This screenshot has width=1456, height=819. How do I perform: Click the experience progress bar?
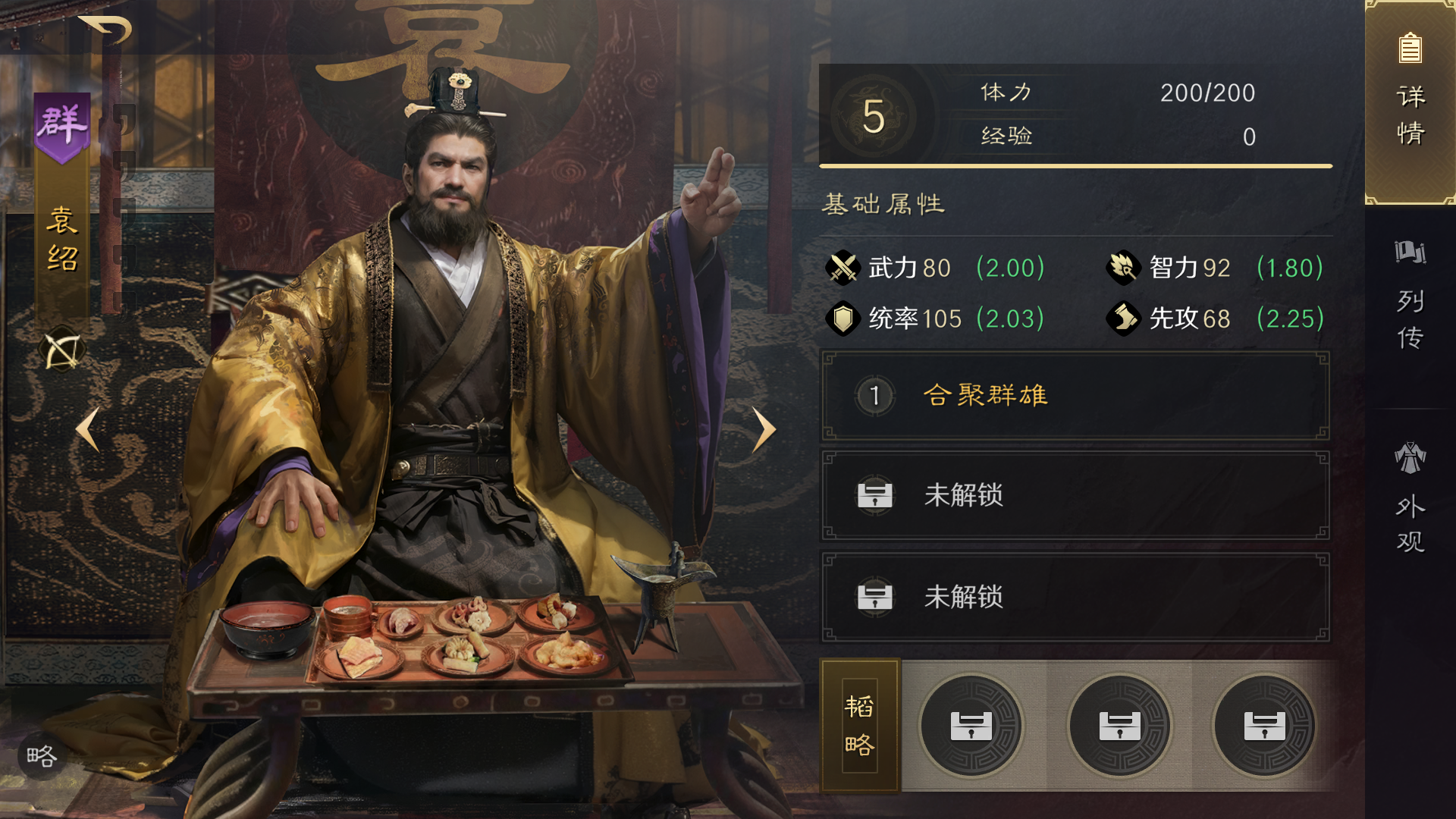1075,165
